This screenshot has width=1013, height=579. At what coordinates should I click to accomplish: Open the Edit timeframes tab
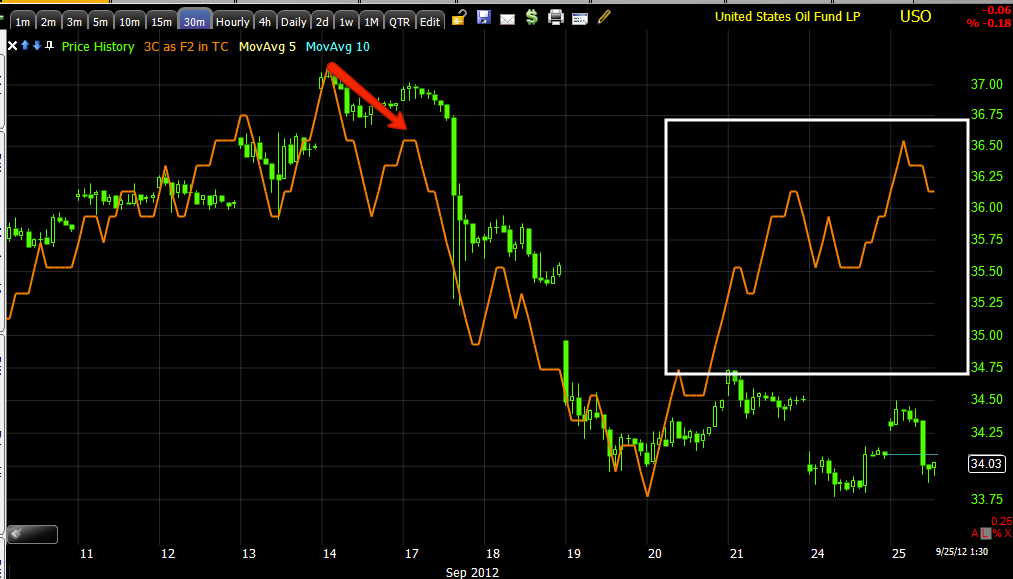point(430,21)
